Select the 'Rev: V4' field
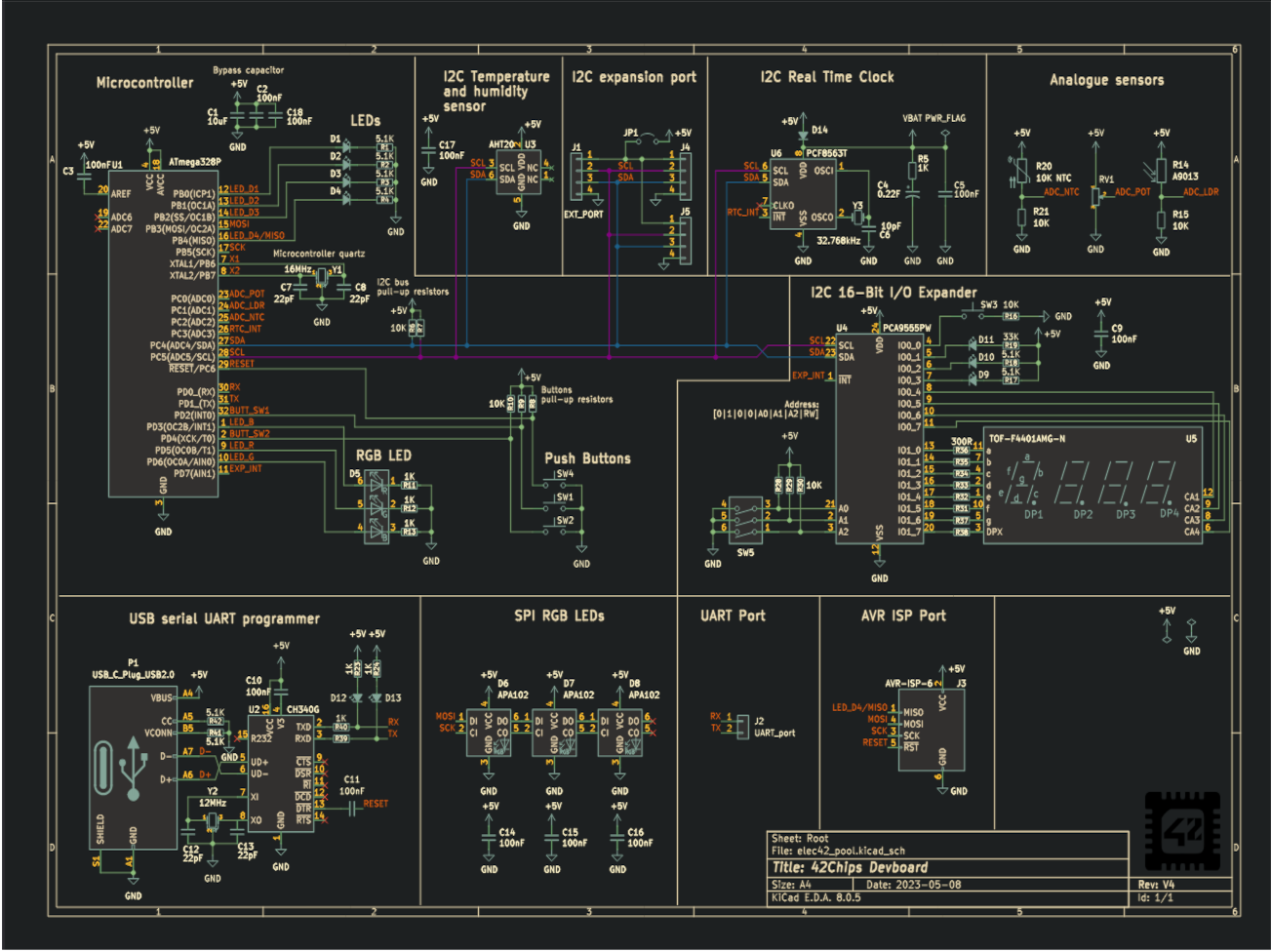The image size is (1271, 952). click(x=1156, y=886)
